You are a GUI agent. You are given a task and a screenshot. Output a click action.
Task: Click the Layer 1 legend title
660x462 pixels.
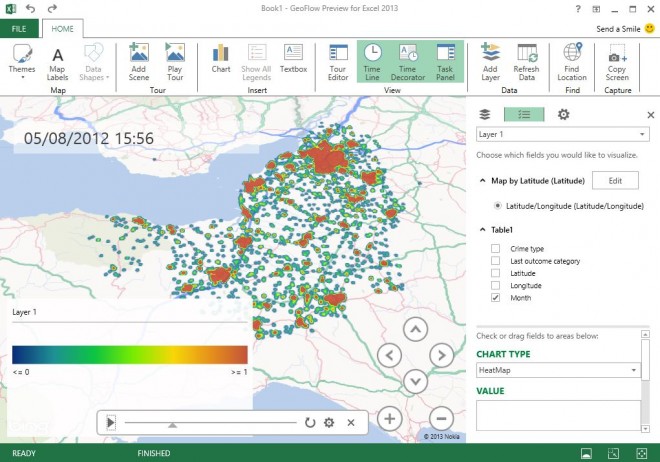click(24, 312)
